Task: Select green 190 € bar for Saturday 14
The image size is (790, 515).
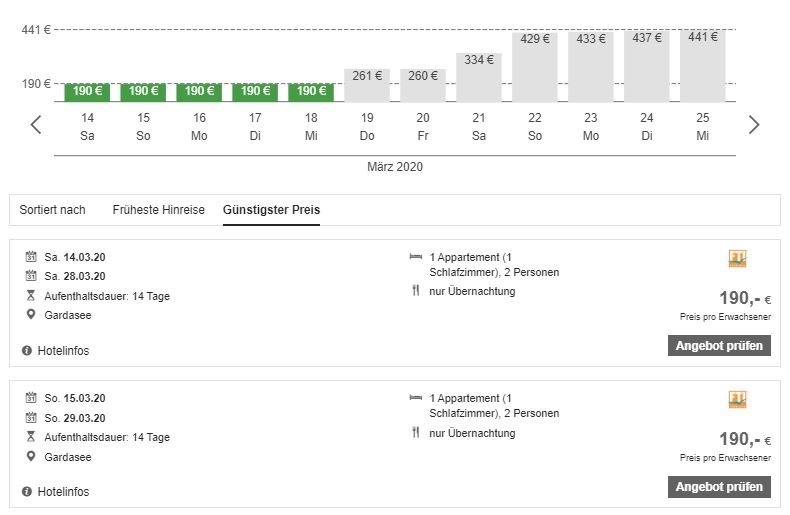Action: click(x=87, y=92)
